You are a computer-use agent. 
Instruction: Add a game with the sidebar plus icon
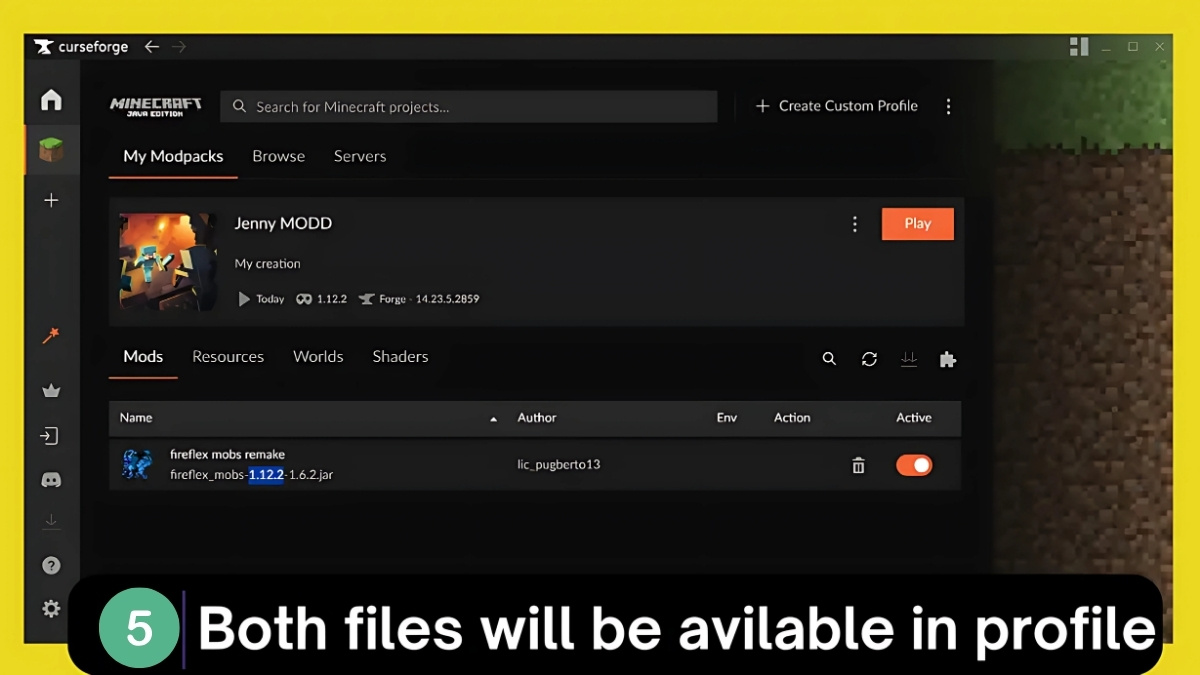click(51, 200)
